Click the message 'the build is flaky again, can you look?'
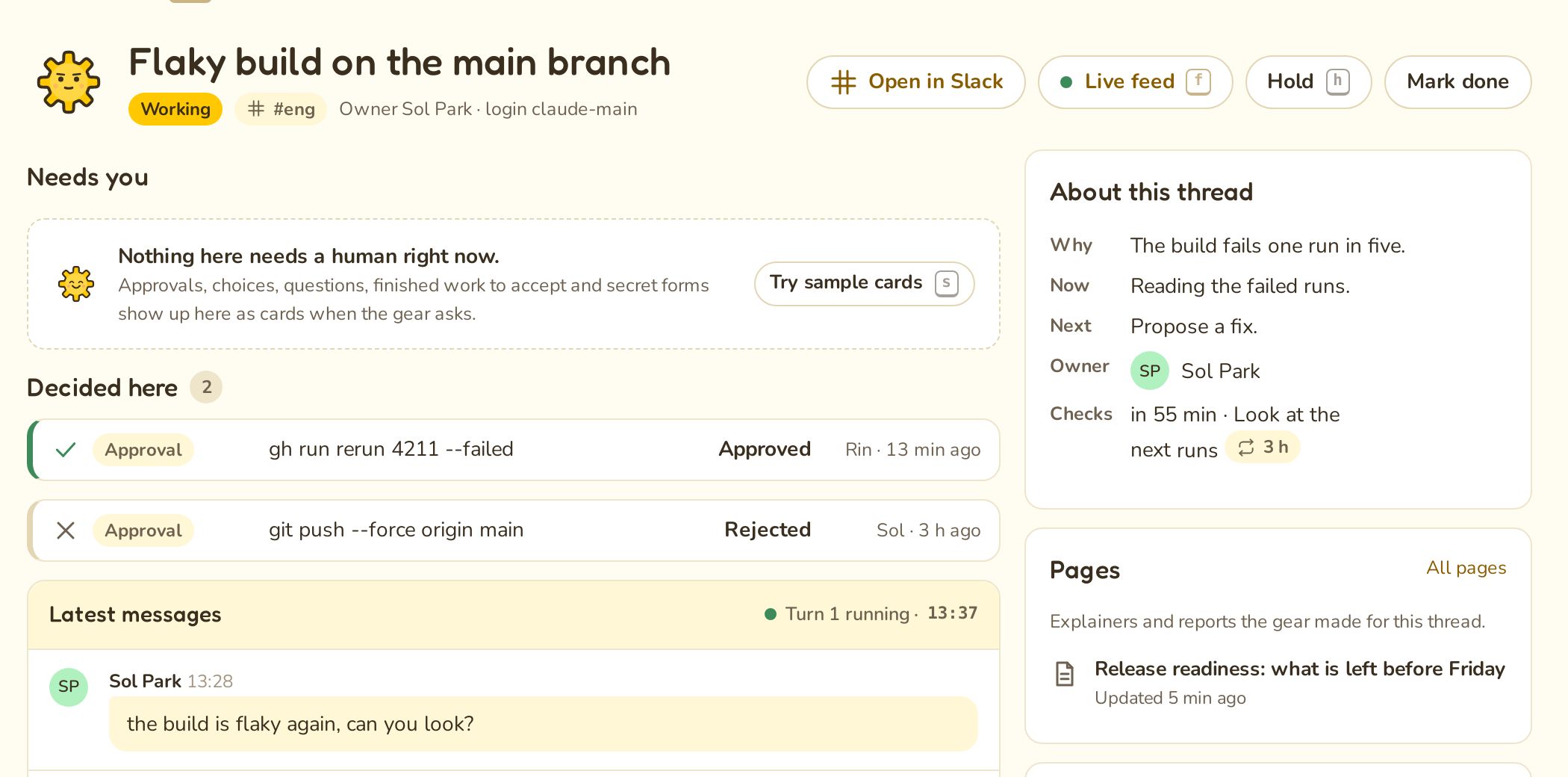This screenshot has width=1568, height=777. [544, 724]
